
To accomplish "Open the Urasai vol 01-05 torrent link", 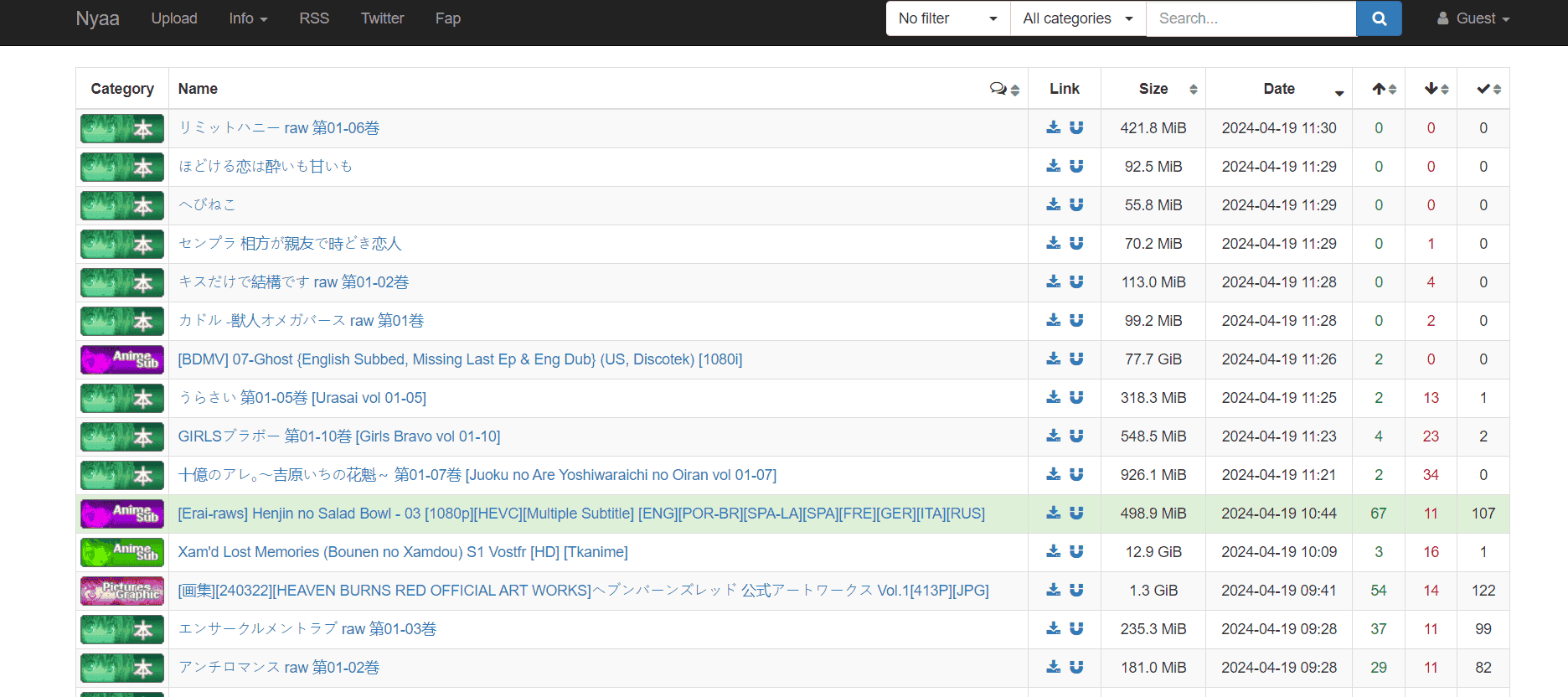I will pos(302,398).
